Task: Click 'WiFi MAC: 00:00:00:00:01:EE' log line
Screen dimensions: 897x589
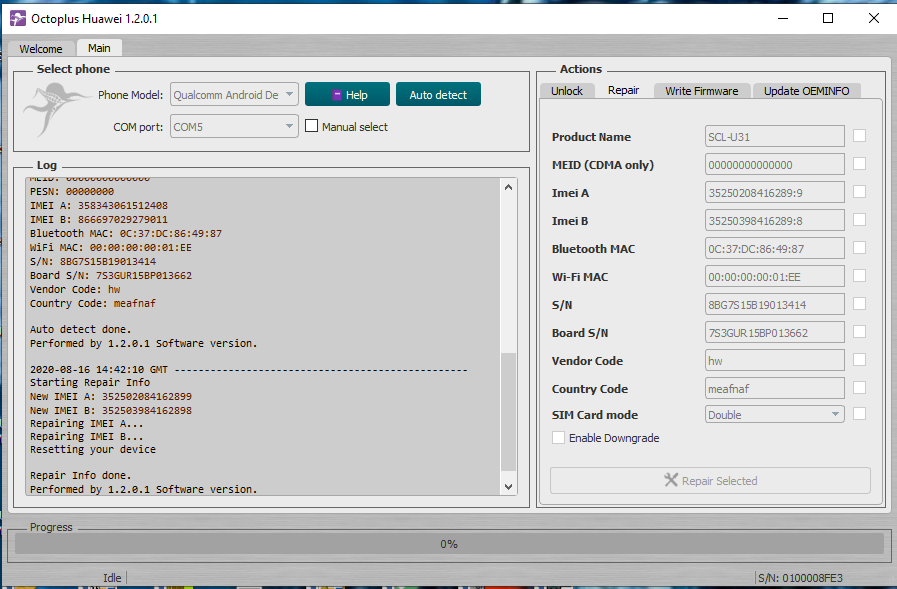Action: click(x=111, y=247)
